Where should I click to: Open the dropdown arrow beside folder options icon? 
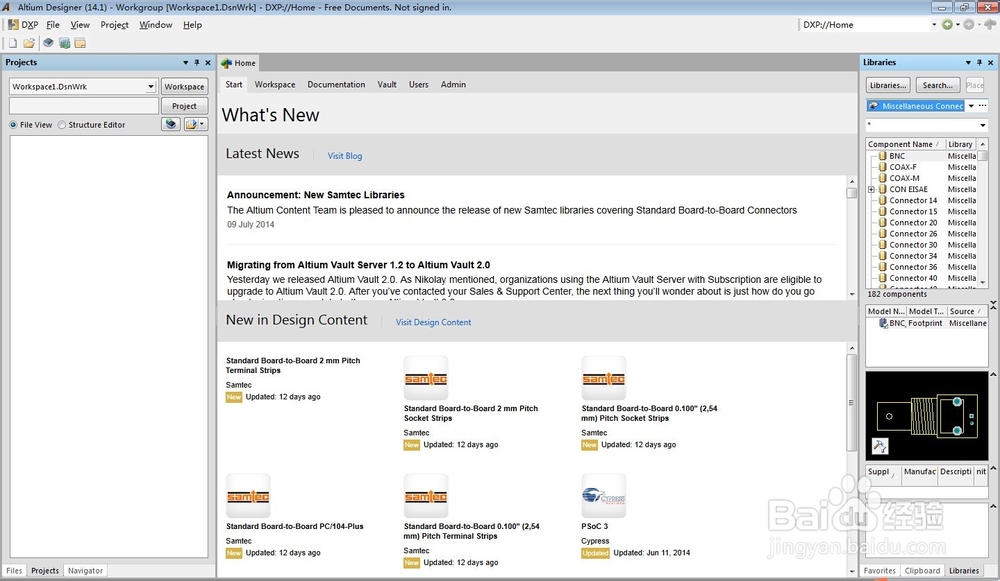click(x=202, y=124)
